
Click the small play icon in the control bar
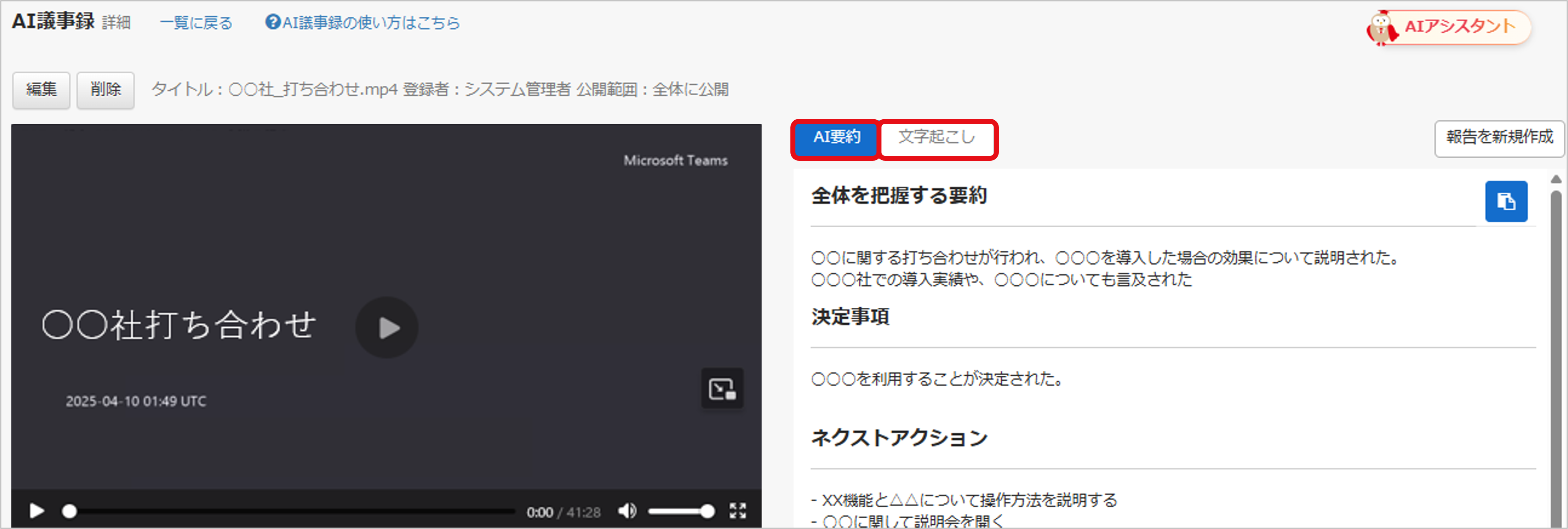[37, 511]
